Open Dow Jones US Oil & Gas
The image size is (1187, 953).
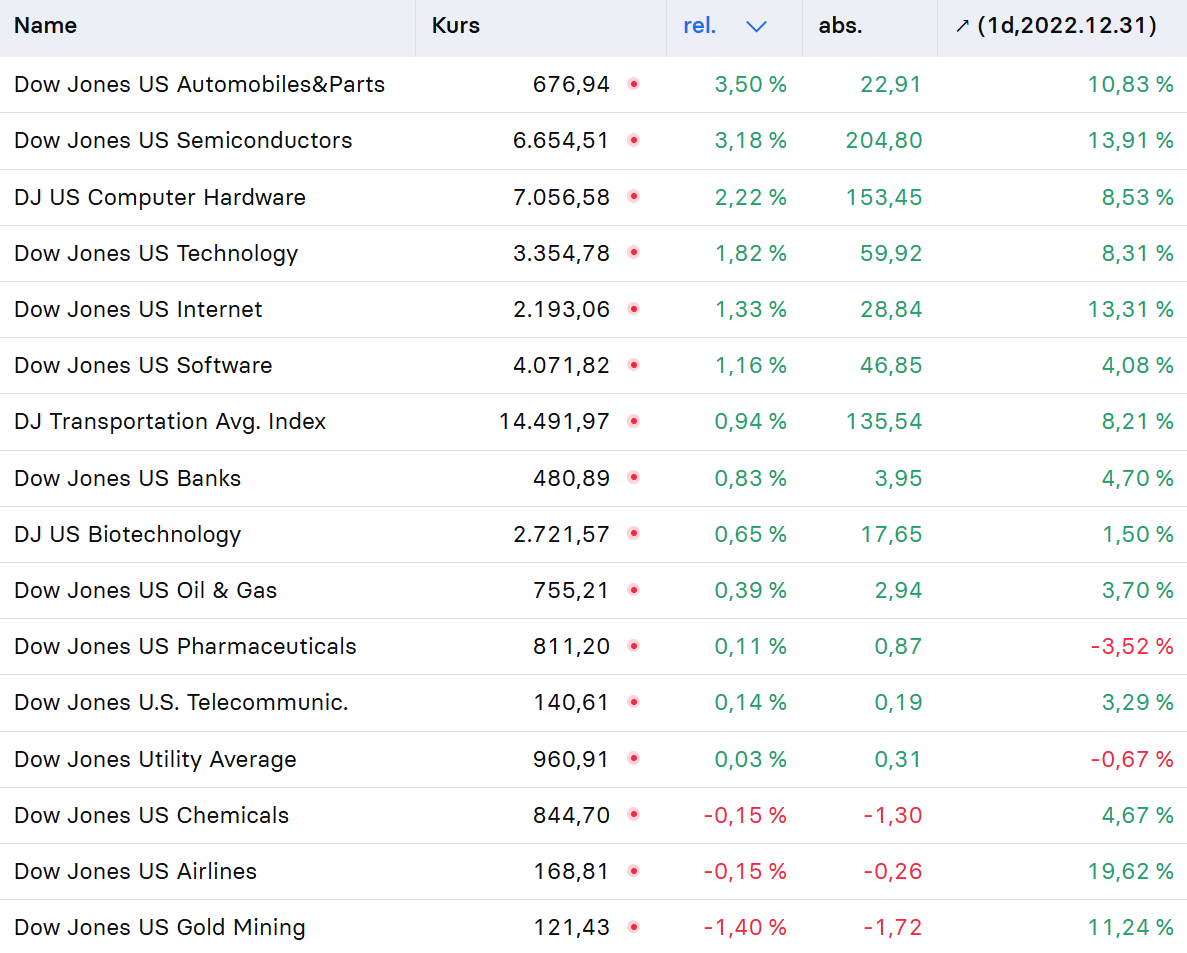[x=145, y=590]
